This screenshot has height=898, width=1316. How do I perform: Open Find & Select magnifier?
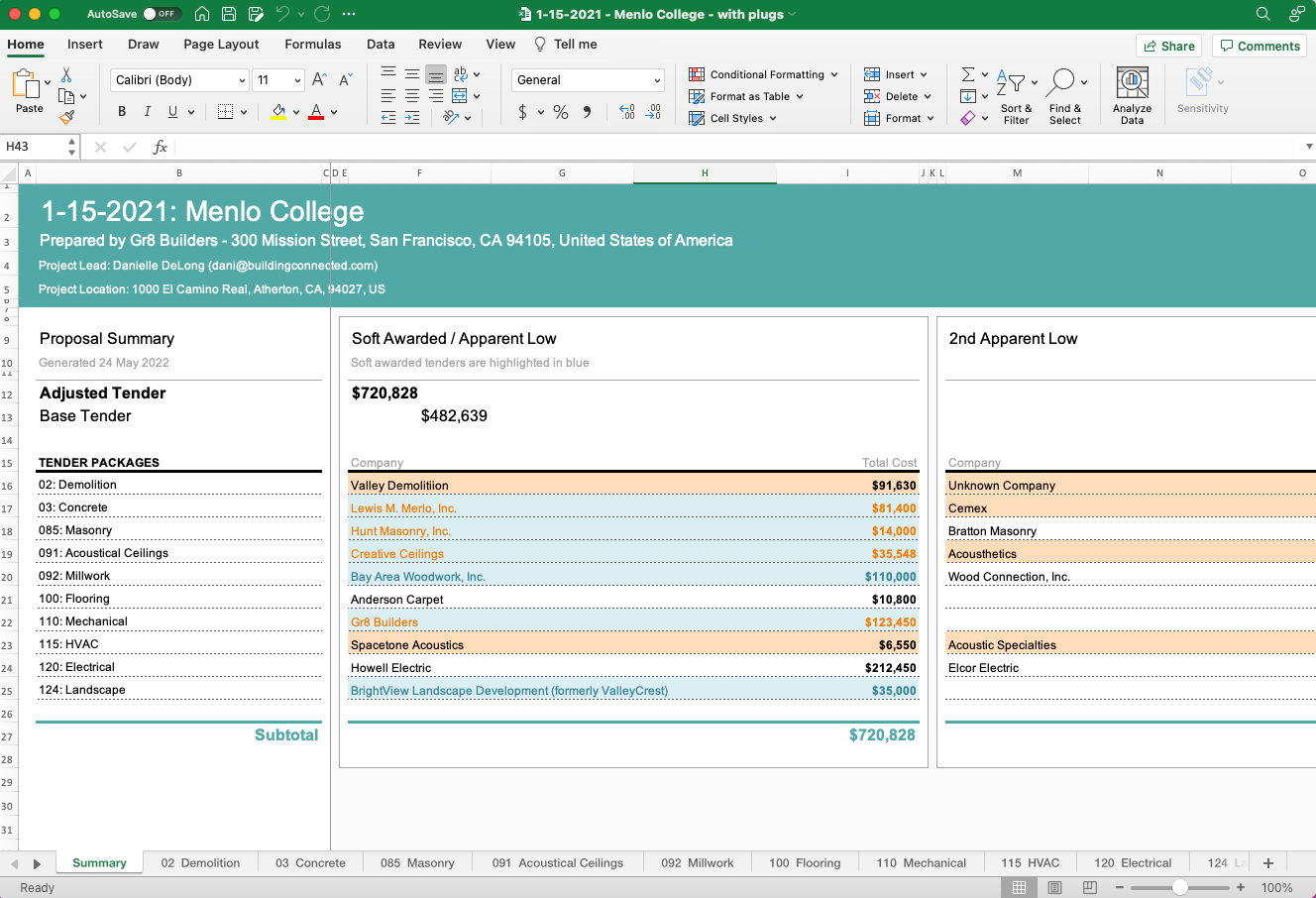[x=1065, y=96]
